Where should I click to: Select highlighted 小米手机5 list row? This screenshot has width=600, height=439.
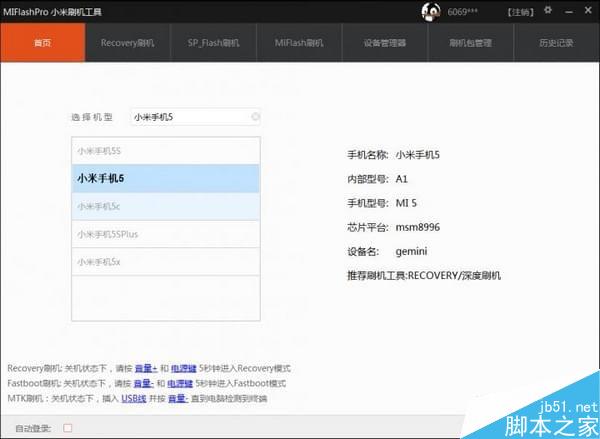pyautogui.click(x=166, y=178)
